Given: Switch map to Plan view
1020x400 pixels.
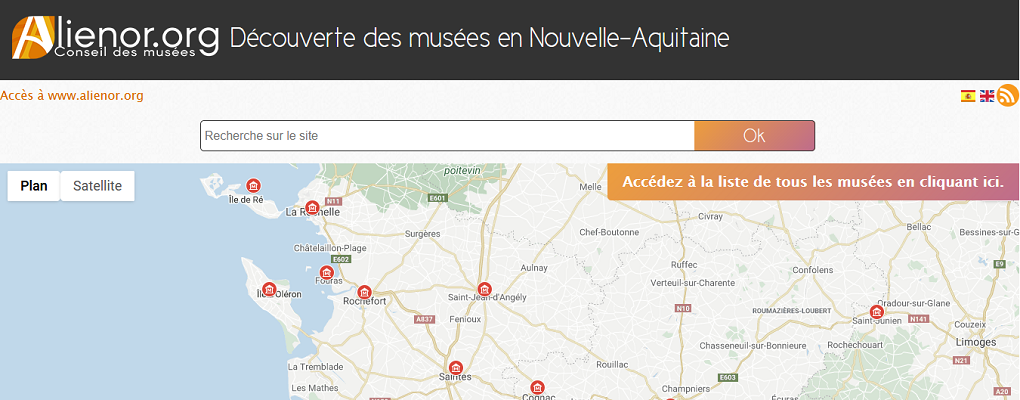Looking at the screenshot, I should pyautogui.click(x=34, y=186).
